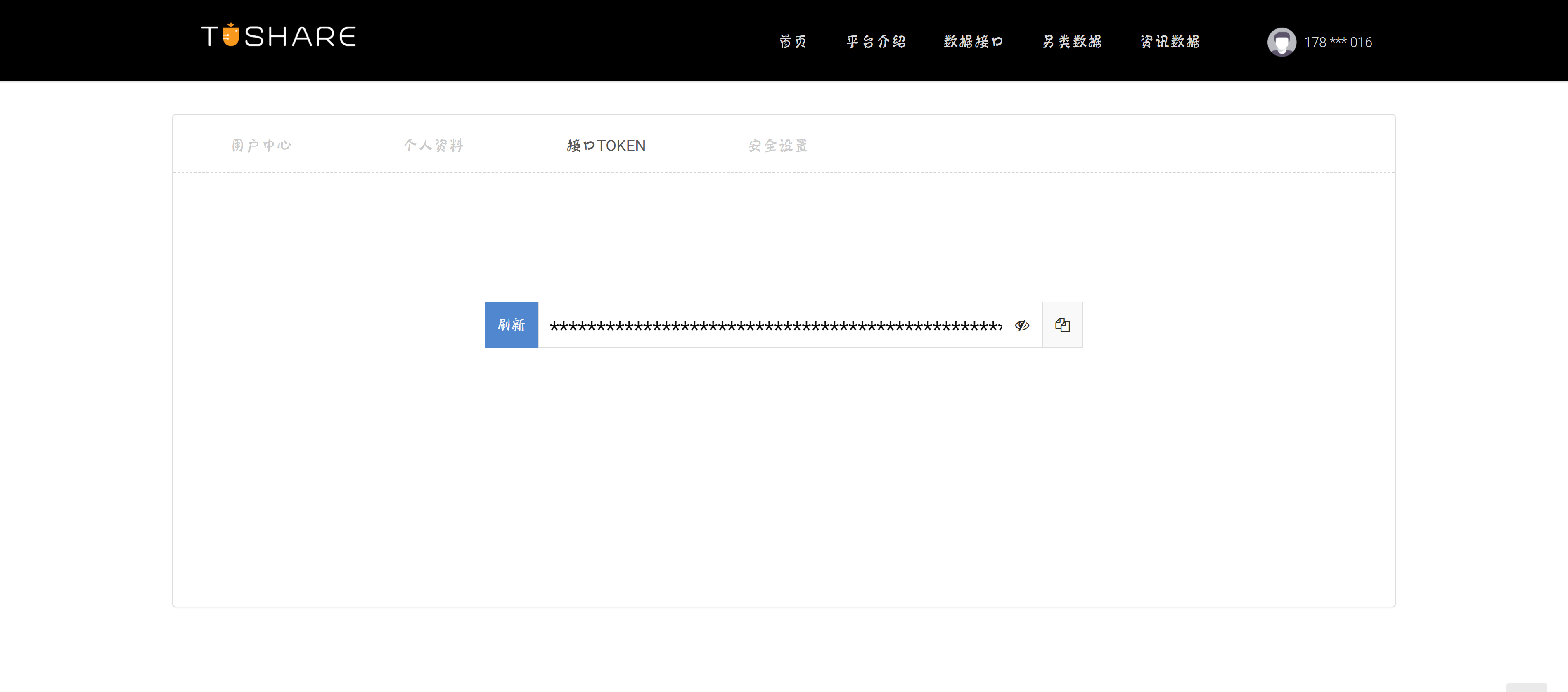
Task: Click the blank panel area below the token field
Action: [x=784, y=475]
